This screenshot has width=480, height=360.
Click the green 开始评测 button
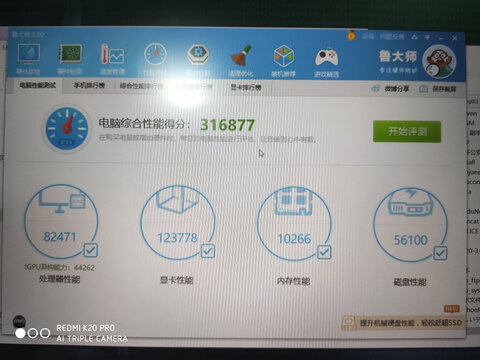coord(407,131)
